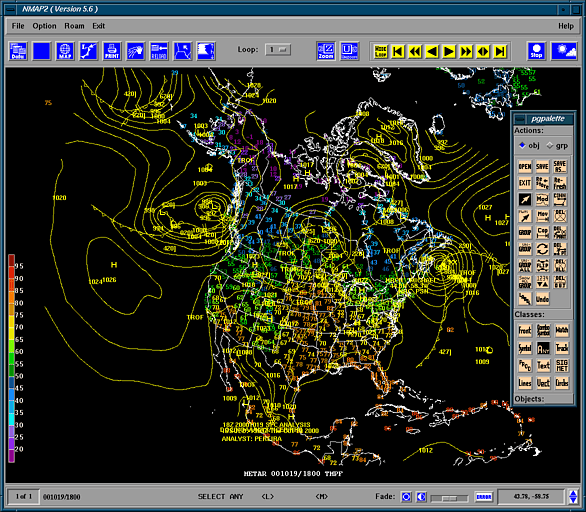Click the PRINT toolbar icon
586x512 pixels.
click(x=112, y=51)
